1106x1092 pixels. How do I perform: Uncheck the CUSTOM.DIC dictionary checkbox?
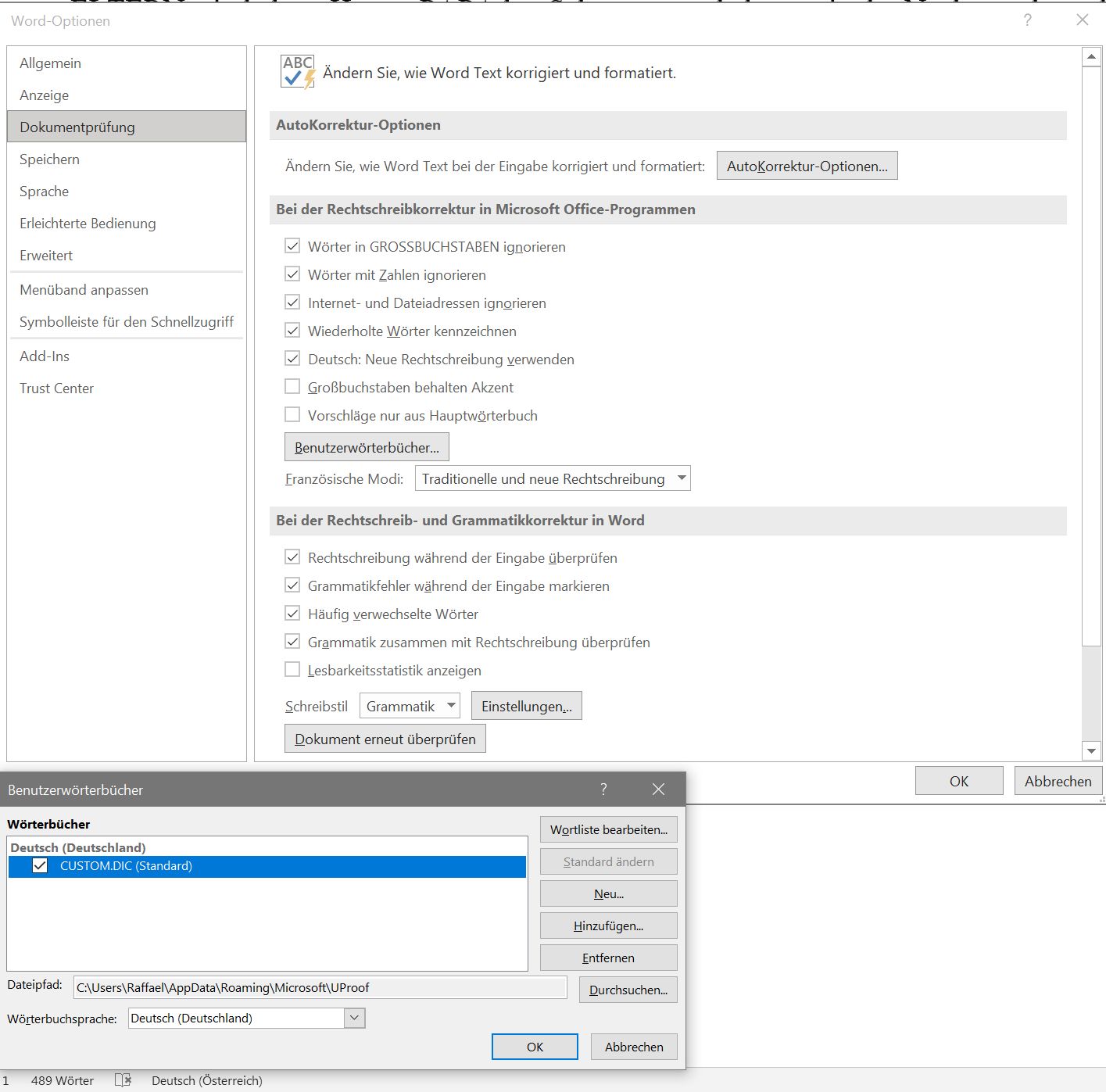[40, 866]
